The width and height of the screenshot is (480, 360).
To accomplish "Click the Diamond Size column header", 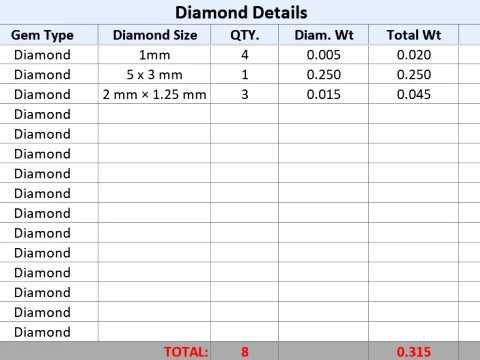I will (x=155, y=35).
